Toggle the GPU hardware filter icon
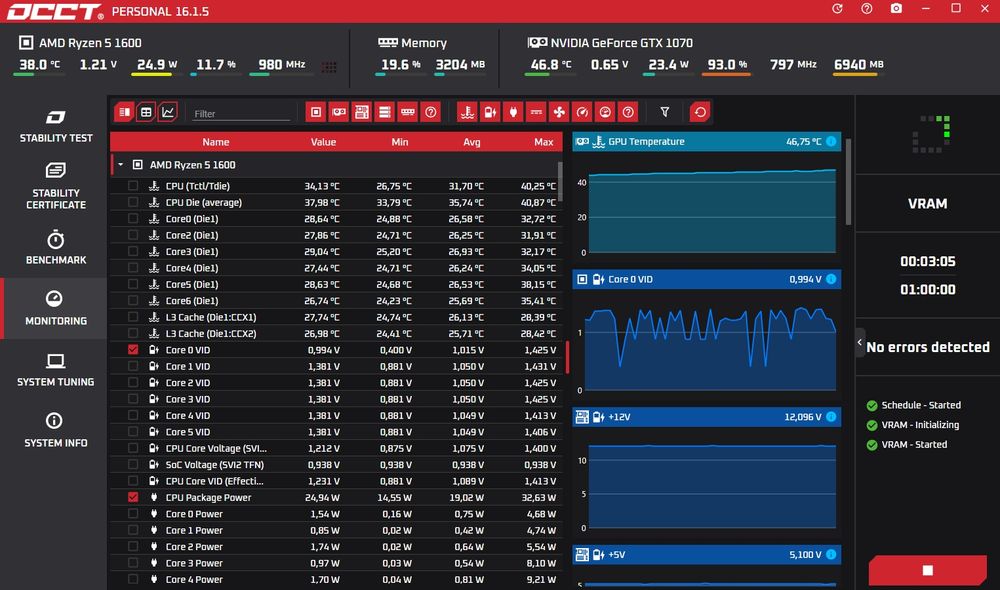The height and width of the screenshot is (590, 1000). 339,112
